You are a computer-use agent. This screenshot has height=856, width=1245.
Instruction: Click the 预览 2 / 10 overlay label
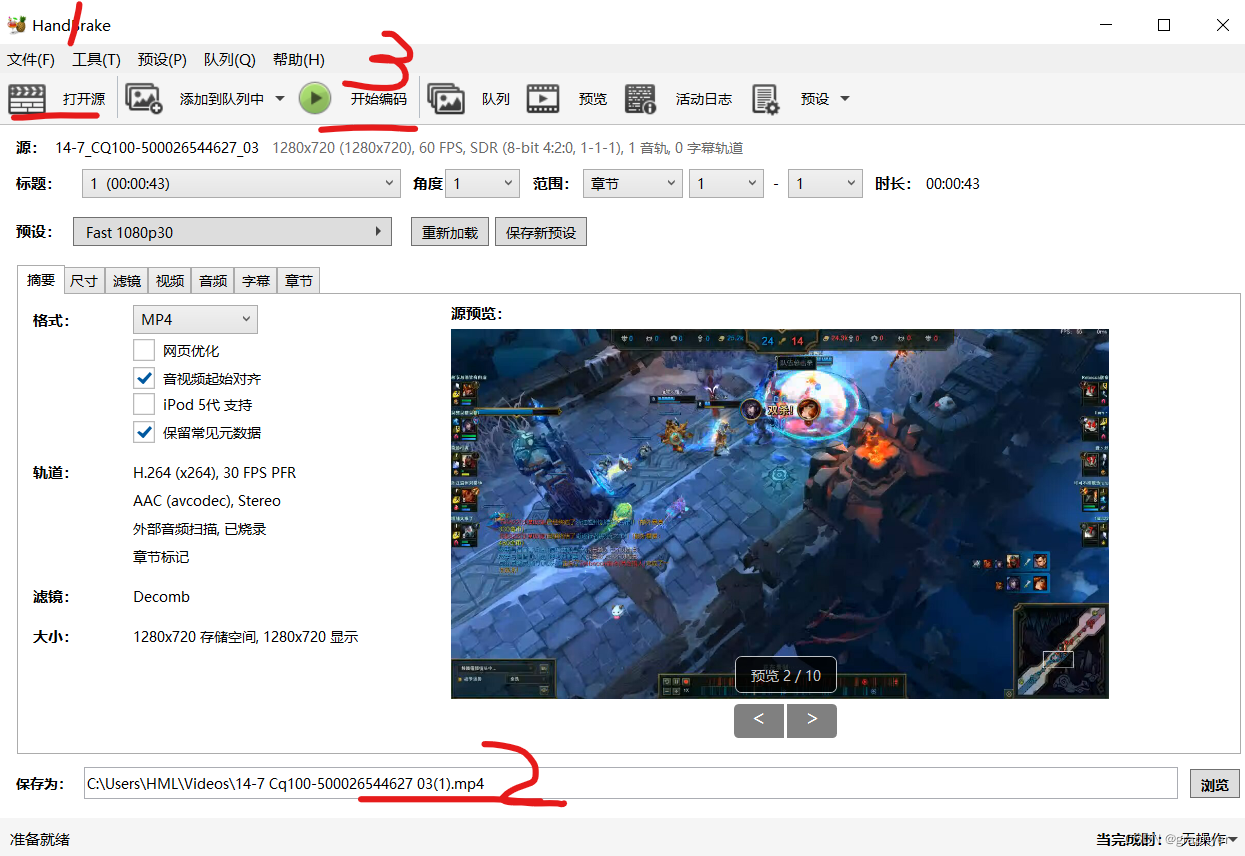pyautogui.click(x=786, y=676)
